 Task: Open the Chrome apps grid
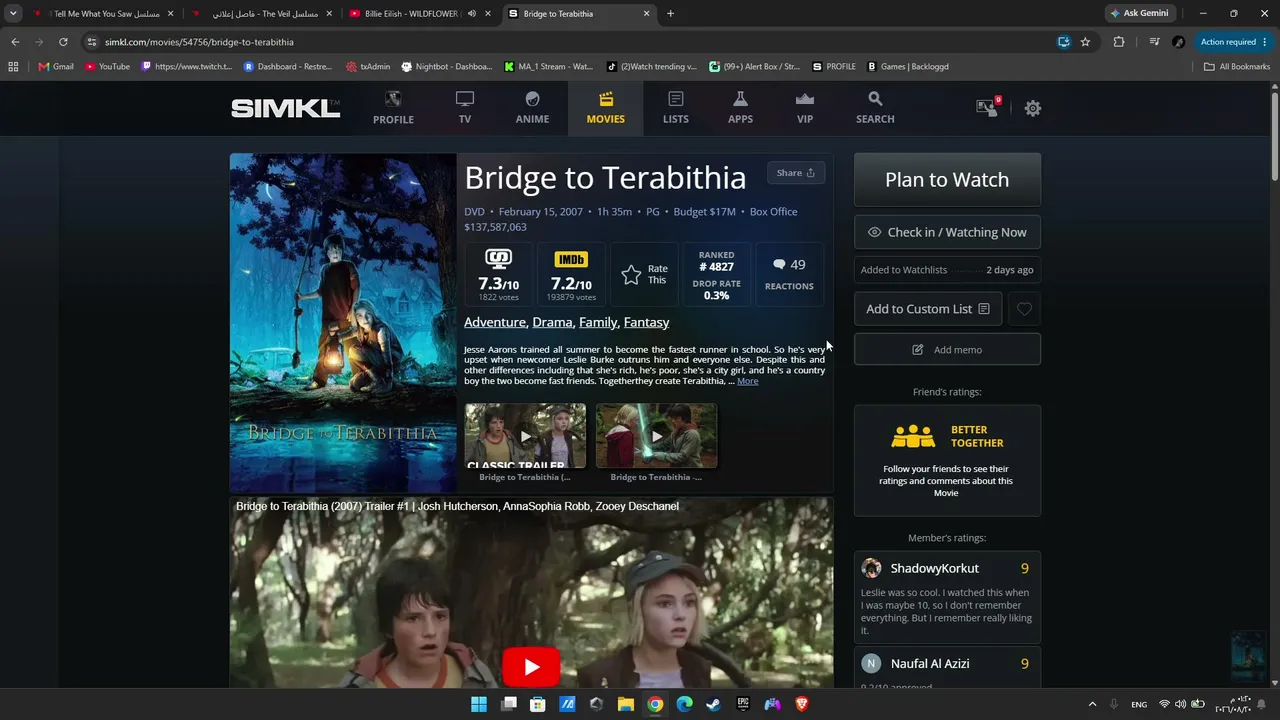tap(13, 67)
